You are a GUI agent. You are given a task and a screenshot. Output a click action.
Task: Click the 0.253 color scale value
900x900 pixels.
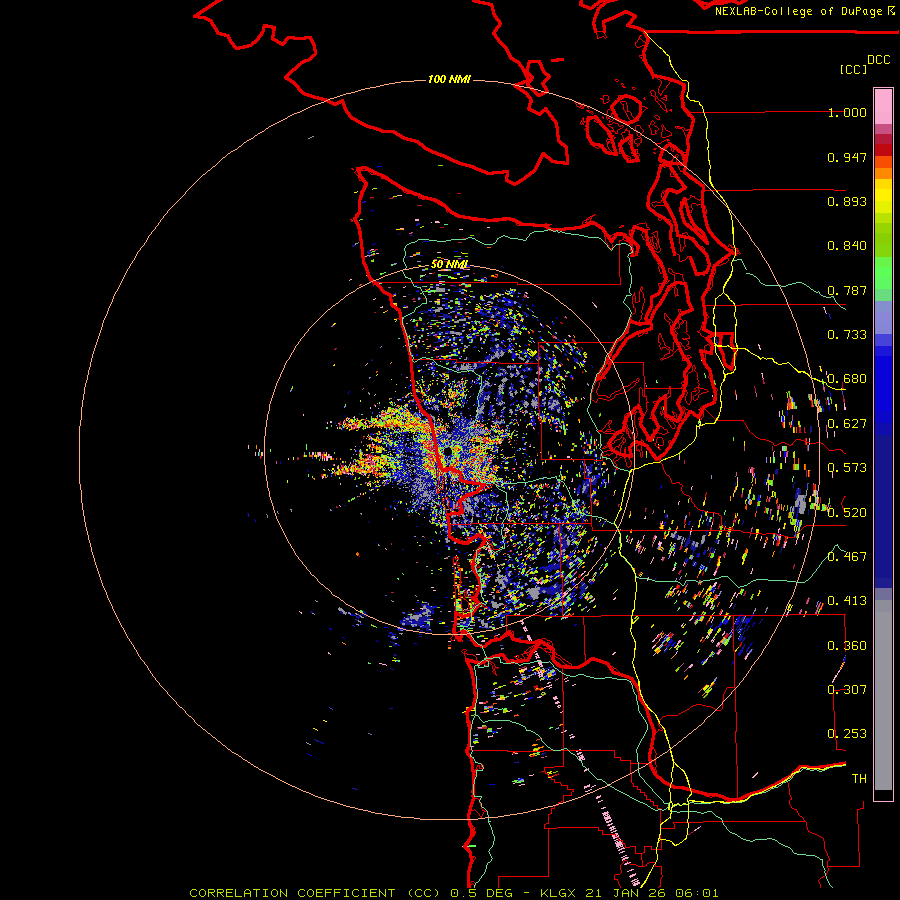[x=847, y=734]
